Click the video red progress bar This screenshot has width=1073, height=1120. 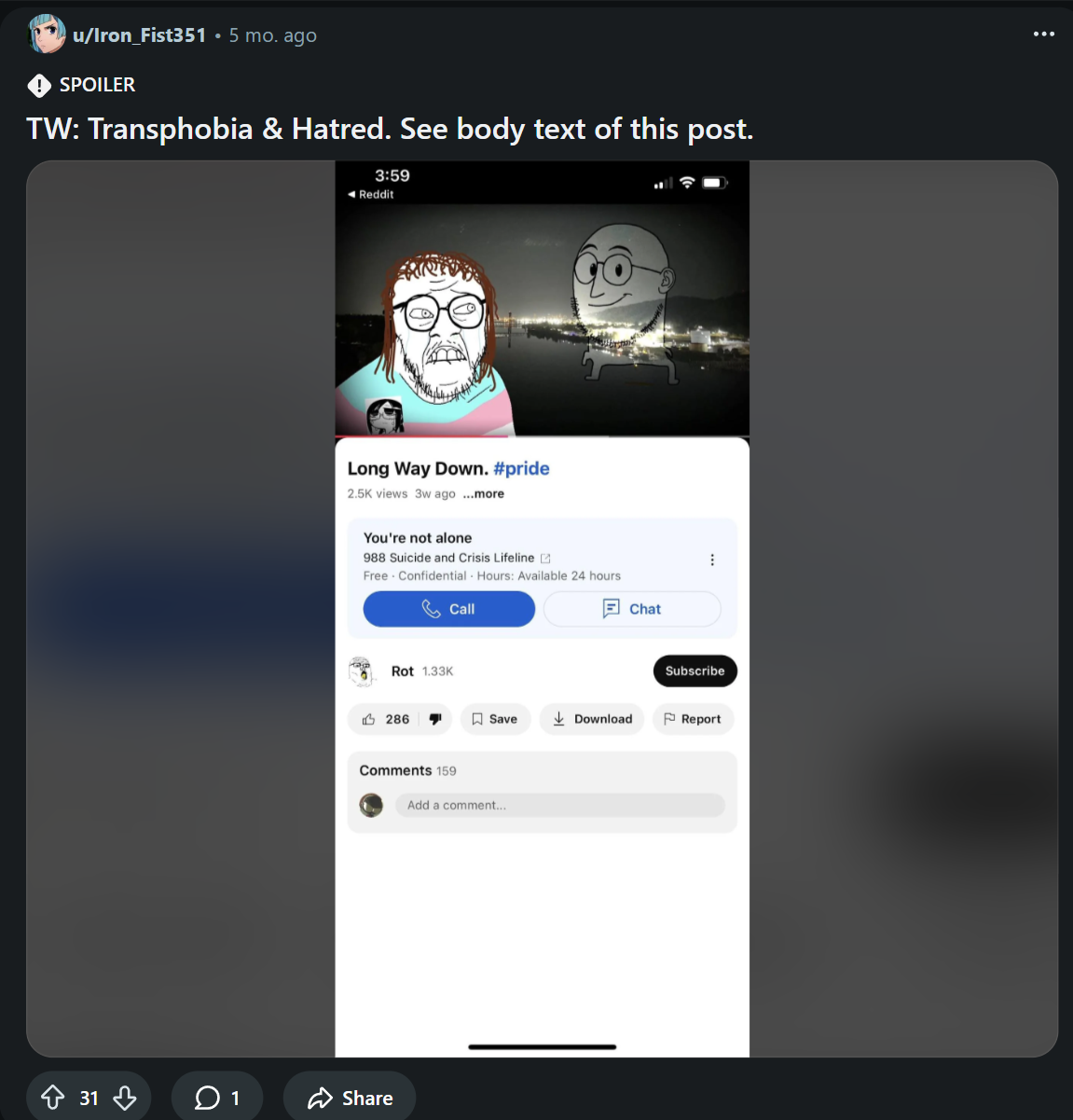point(421,436)
